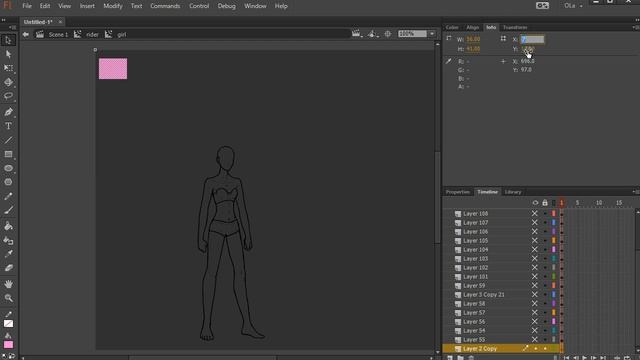Open the workspace switcher dropdown in title bar
Screen dimensions: 640x360
tap(573, 6)
